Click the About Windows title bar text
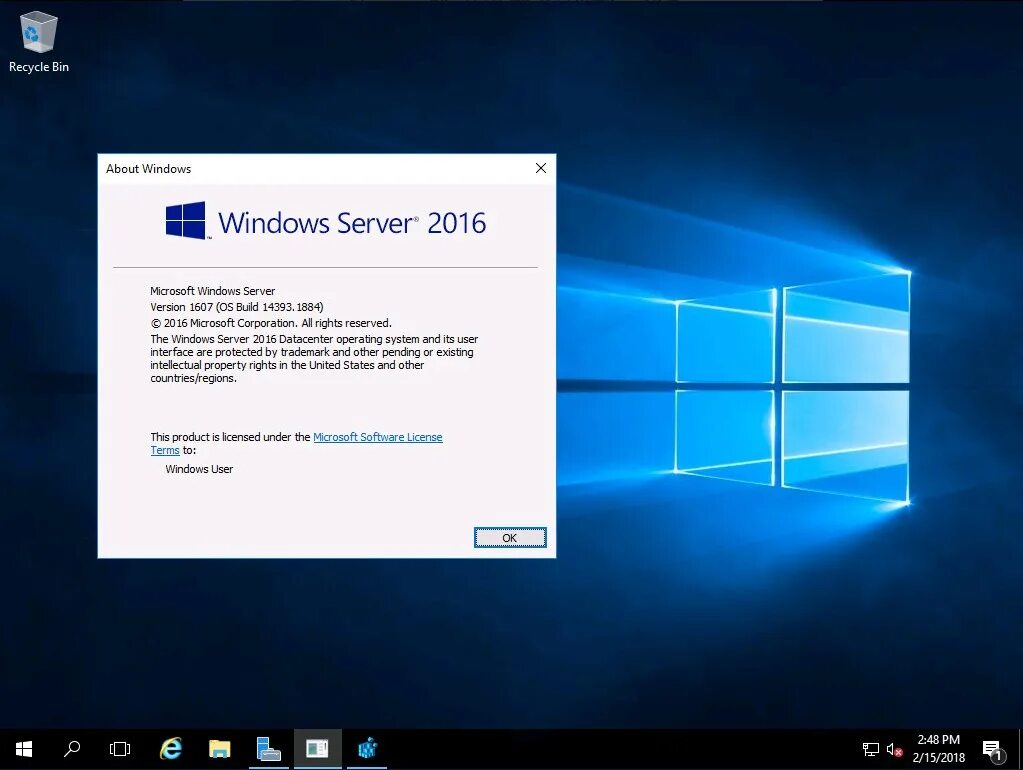 click(x=149, y=169)
